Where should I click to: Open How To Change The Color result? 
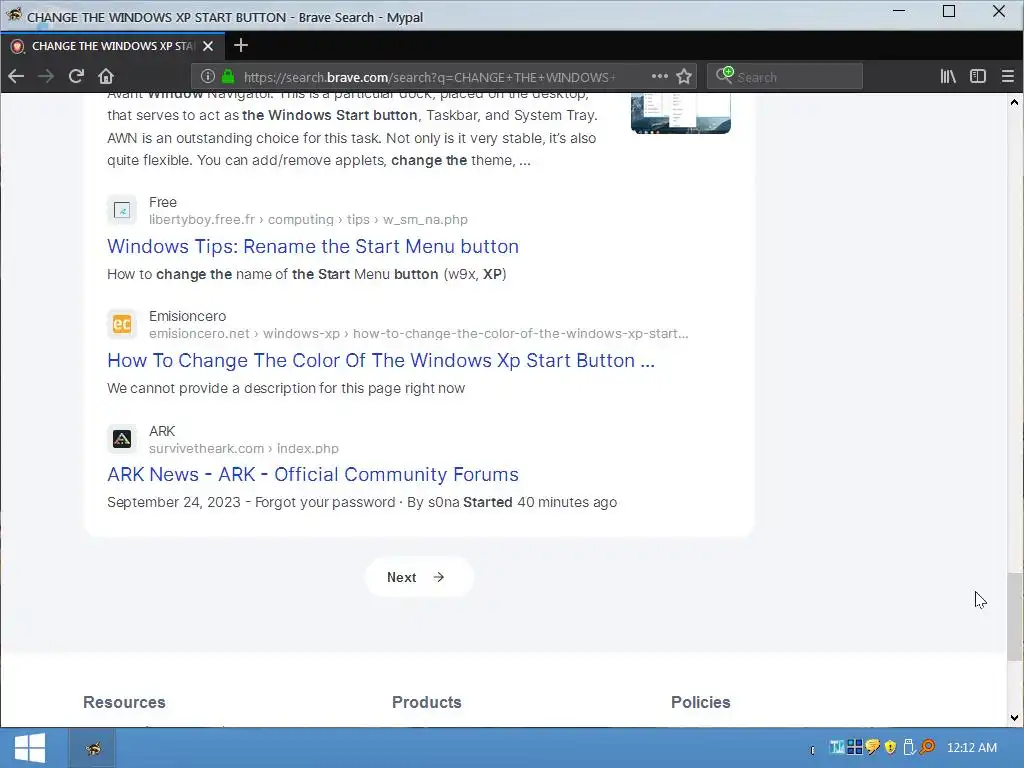pos(381,360)
